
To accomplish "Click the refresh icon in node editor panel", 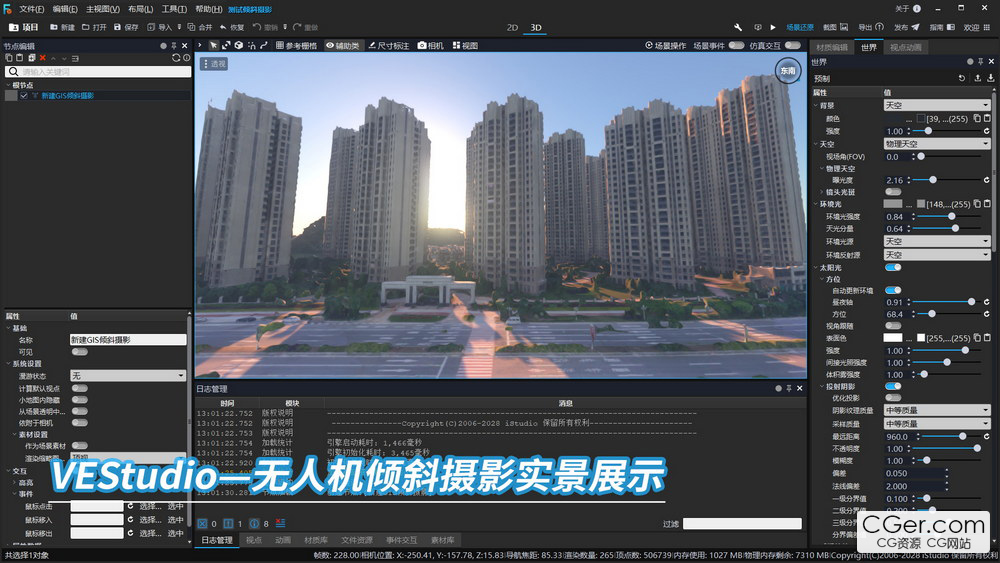I will click(x=176, y=58).
